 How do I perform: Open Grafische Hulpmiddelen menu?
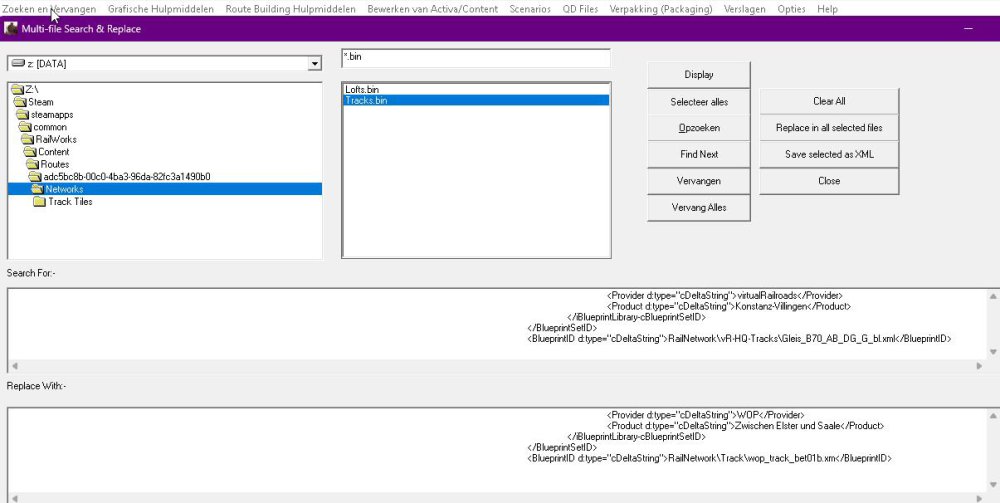[x=161, y=9]
